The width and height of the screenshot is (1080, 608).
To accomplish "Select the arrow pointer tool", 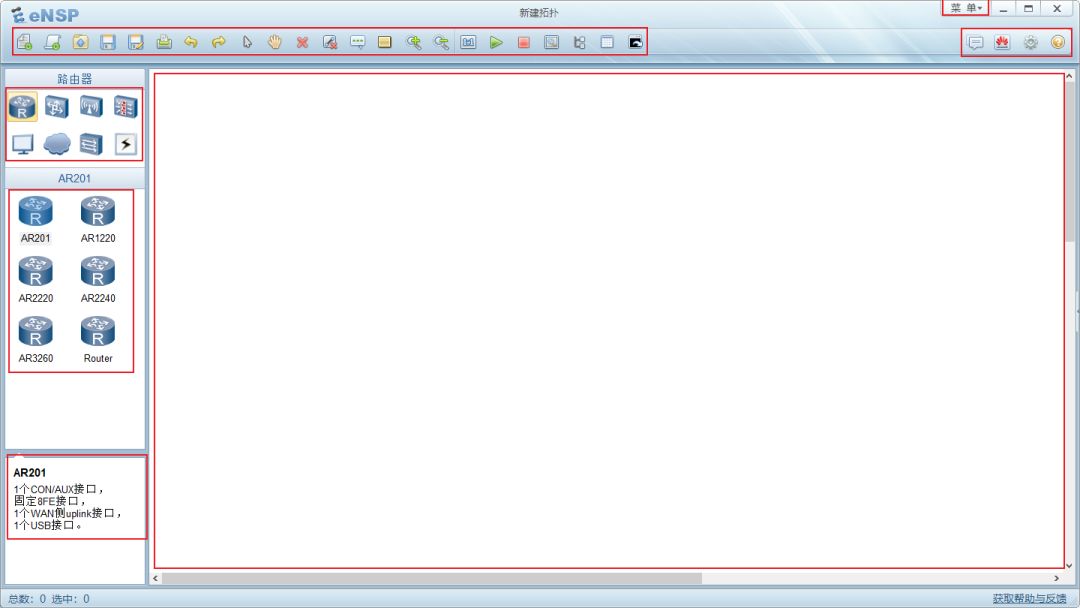I will 247,42.
